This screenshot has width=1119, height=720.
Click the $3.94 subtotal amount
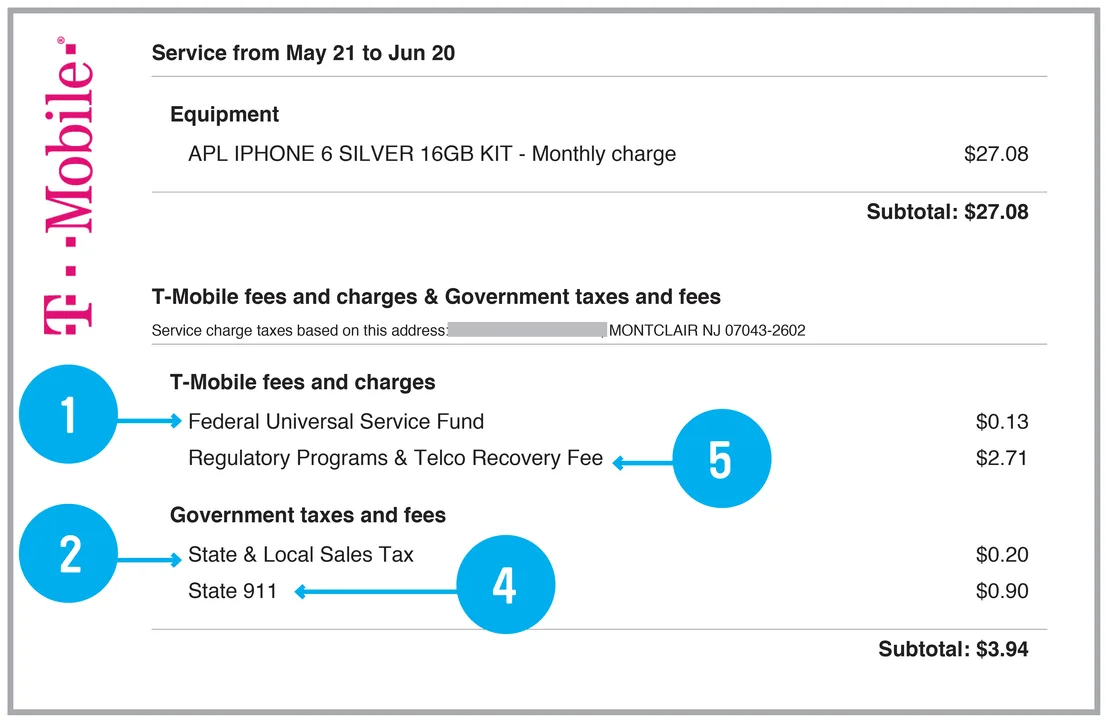953,649
